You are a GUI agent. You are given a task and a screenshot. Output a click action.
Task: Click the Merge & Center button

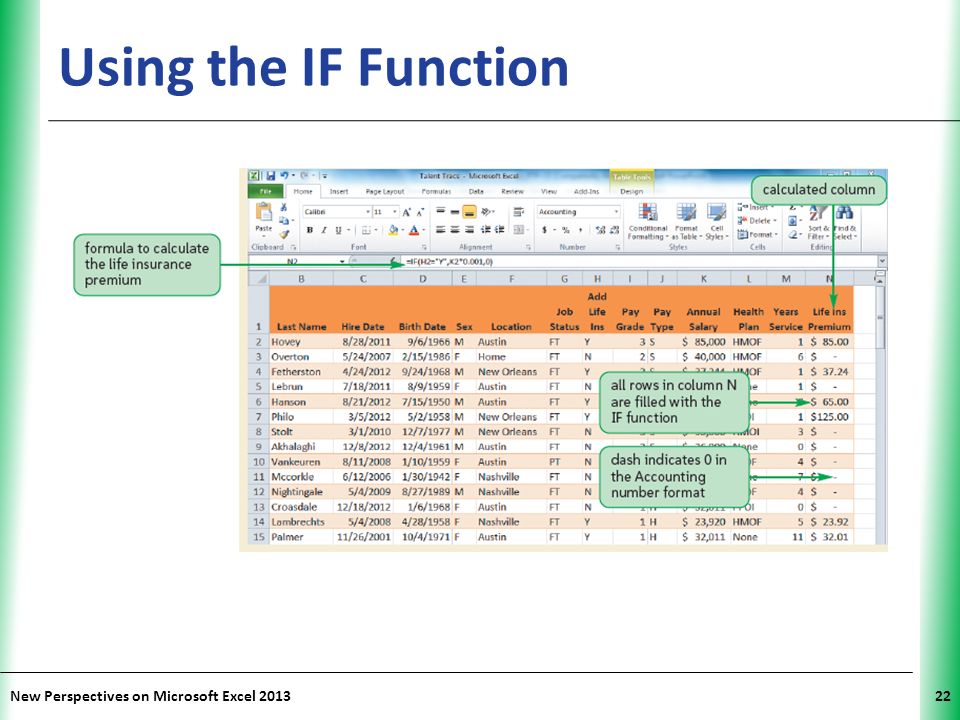tap(520, 230)
